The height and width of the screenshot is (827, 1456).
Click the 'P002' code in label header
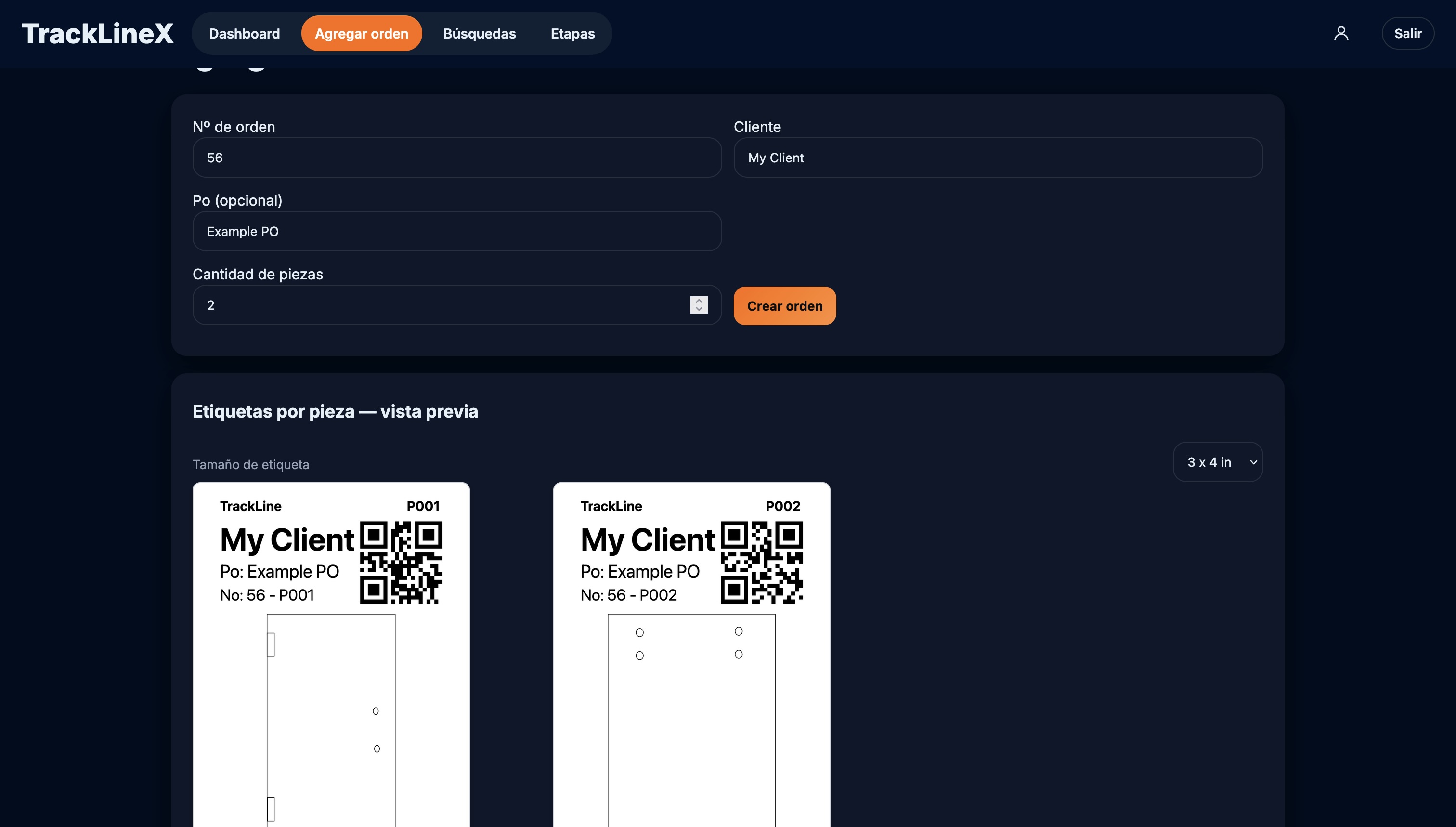click(x=783, y=506)
